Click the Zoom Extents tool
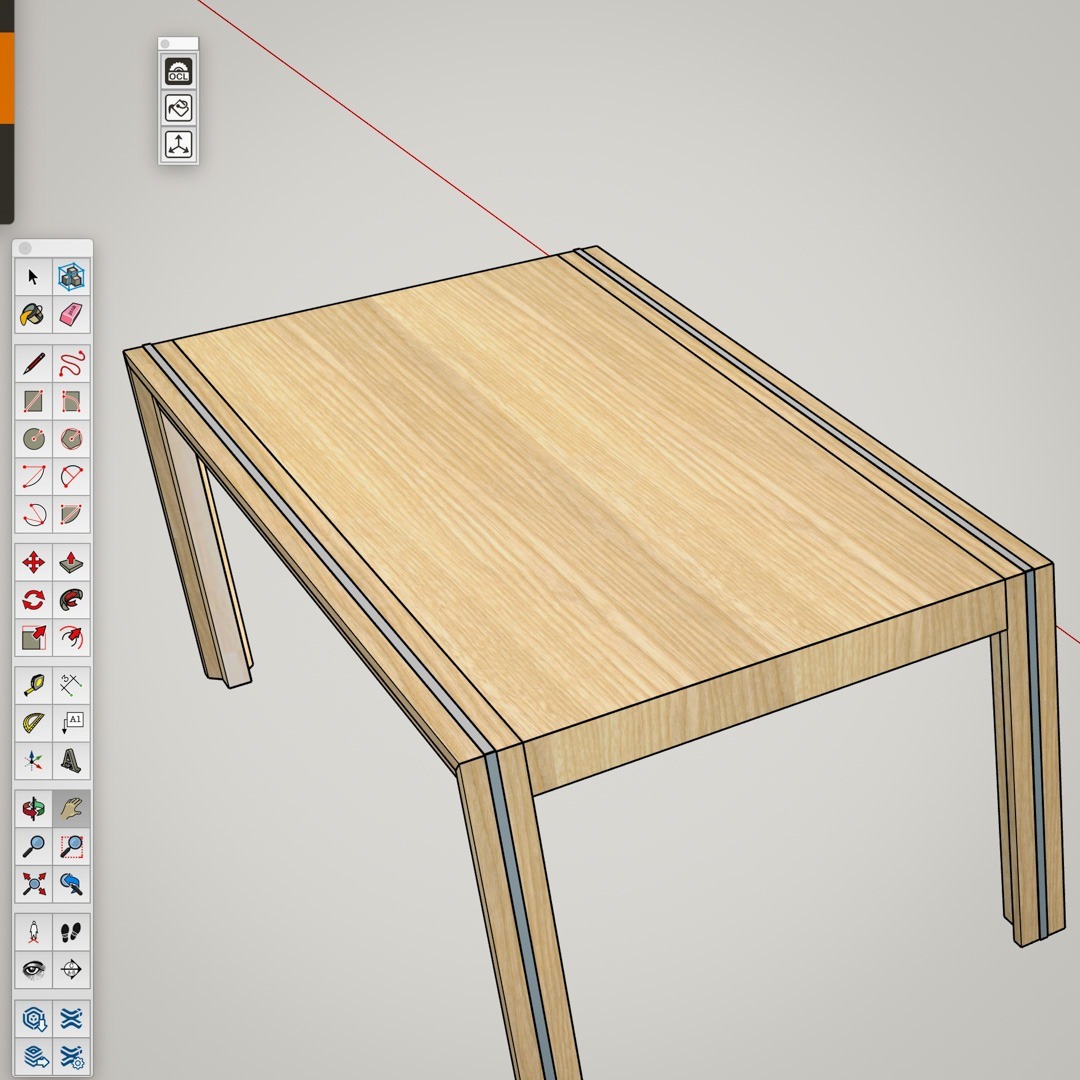The height and width of the screenshot is (1080, 1080). pos(33,884)
